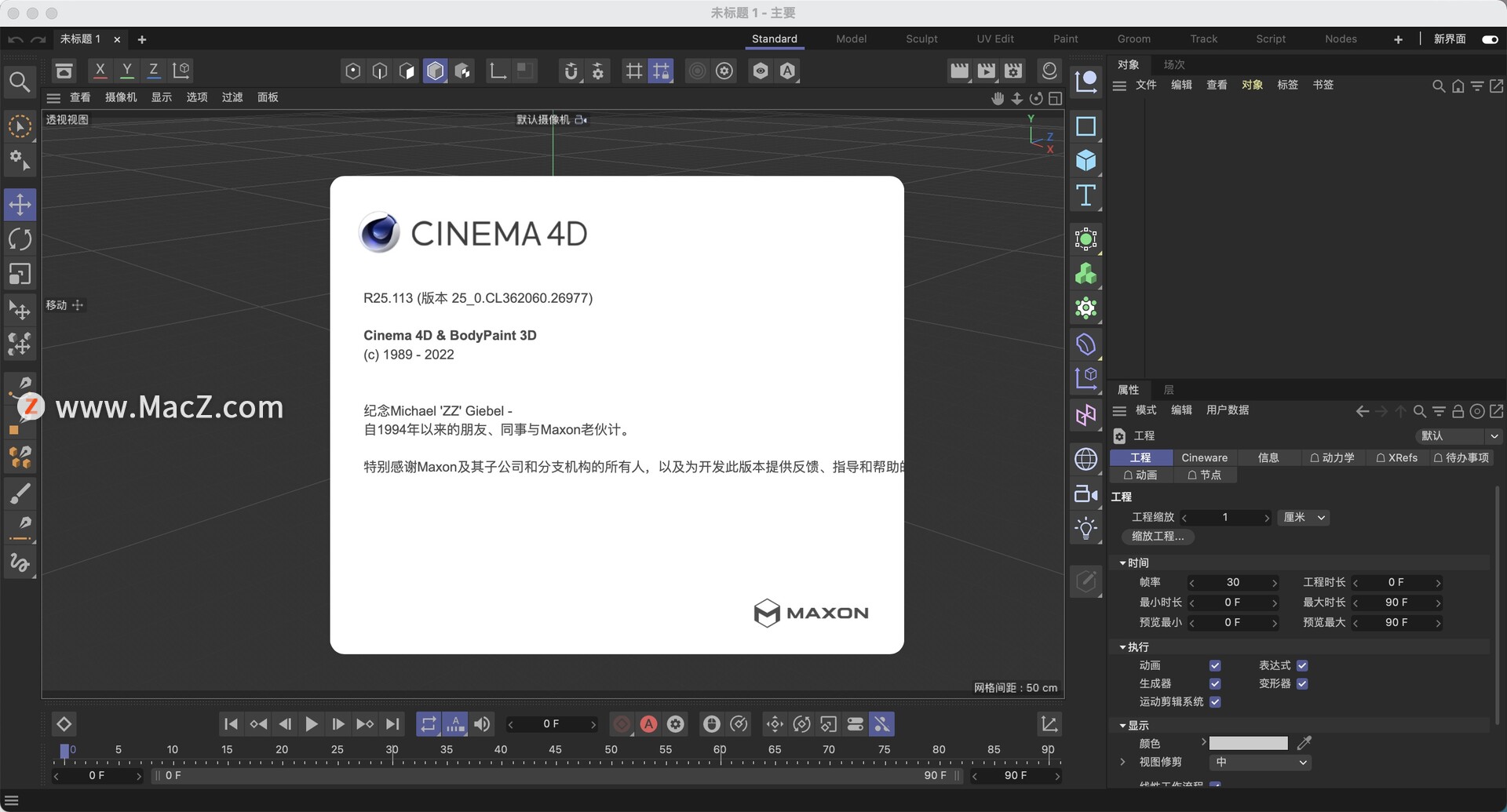Switch to the 层 tab
This screenshot has width=1507, height=812.
coord(1169,390)
